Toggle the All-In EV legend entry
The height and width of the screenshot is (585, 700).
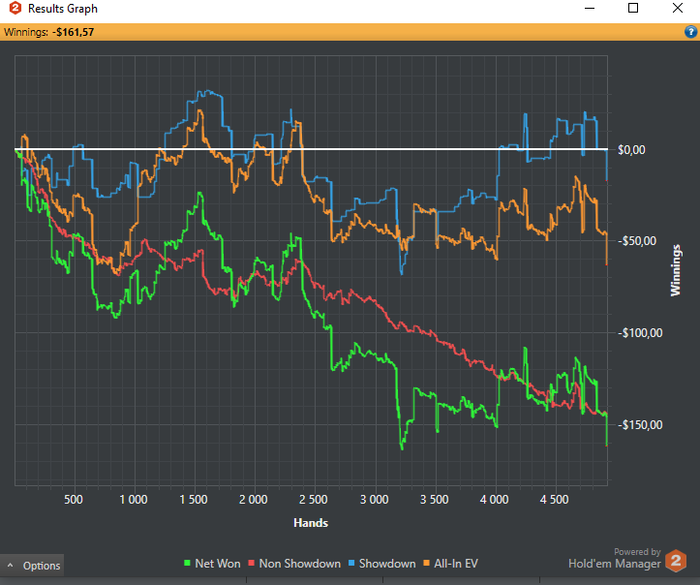click(450, 564)
